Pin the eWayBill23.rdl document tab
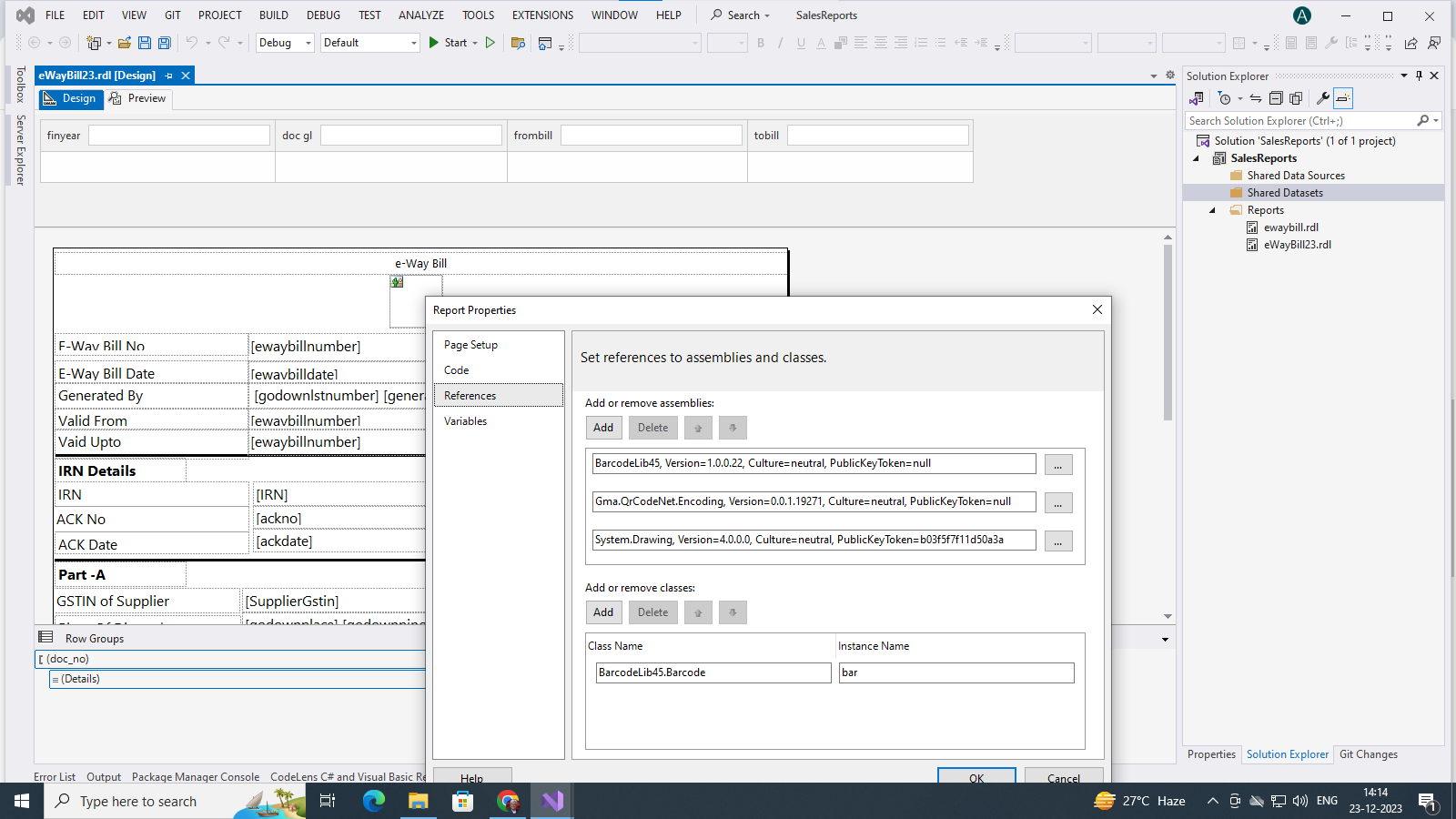This screenshot has width=1456, height=819. click(169, 76)
